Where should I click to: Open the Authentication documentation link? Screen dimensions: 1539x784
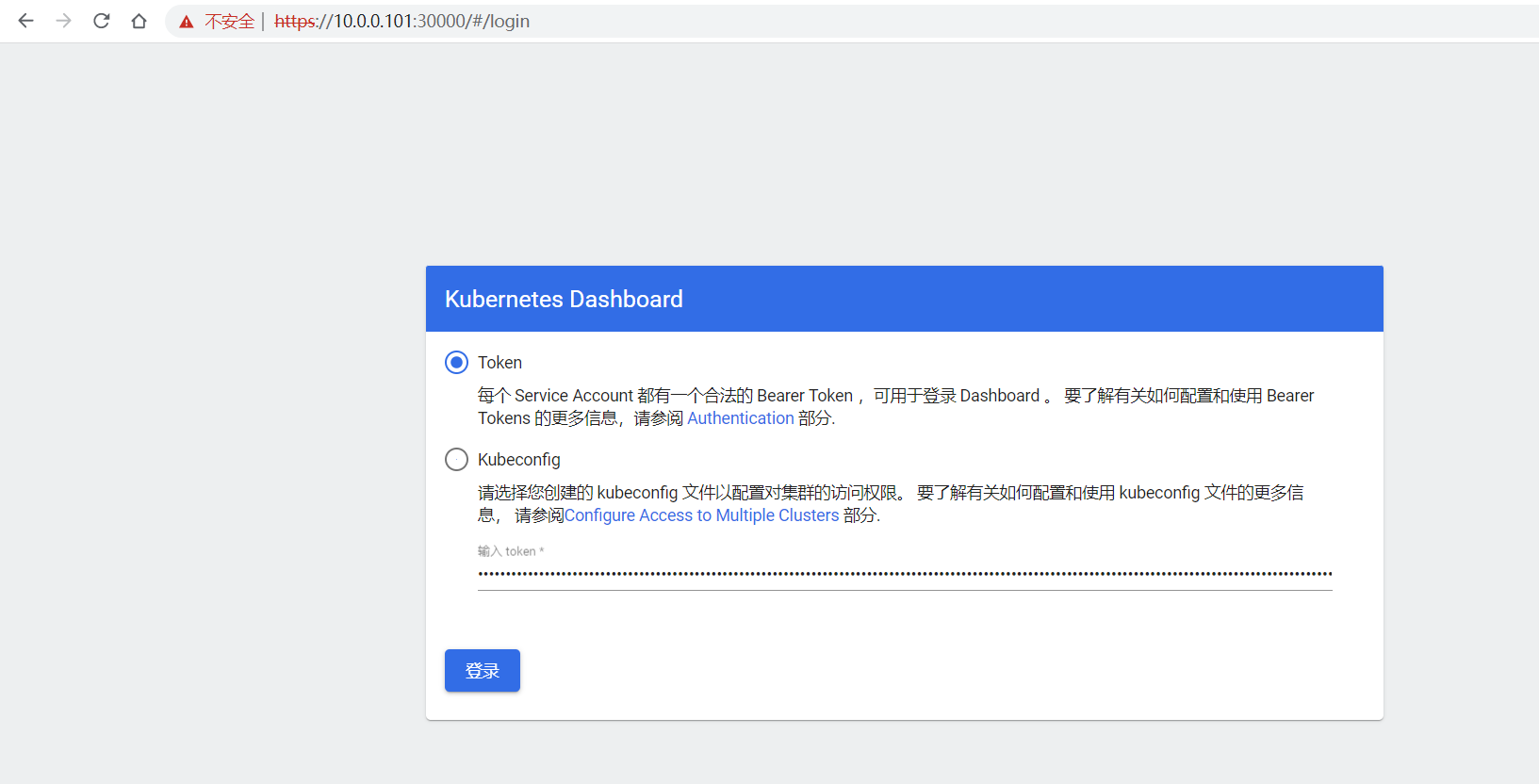point(741,418)
